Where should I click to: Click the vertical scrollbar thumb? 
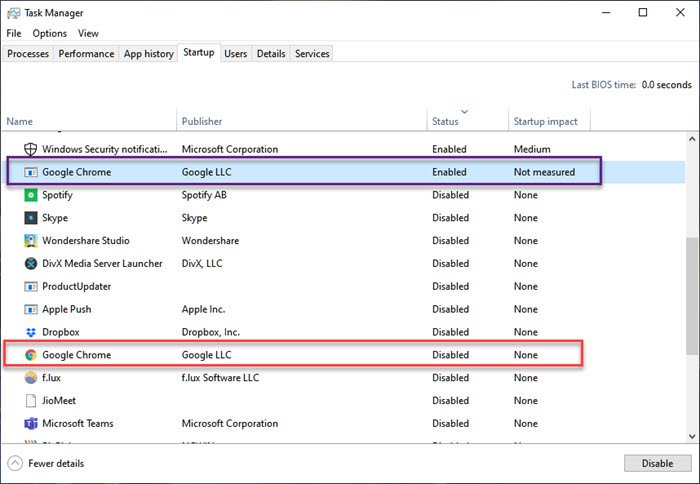click(x=692, y=296)
